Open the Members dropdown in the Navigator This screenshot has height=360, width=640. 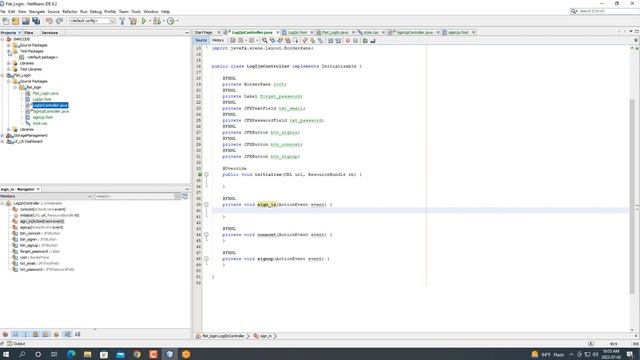[x=46, y=196]
